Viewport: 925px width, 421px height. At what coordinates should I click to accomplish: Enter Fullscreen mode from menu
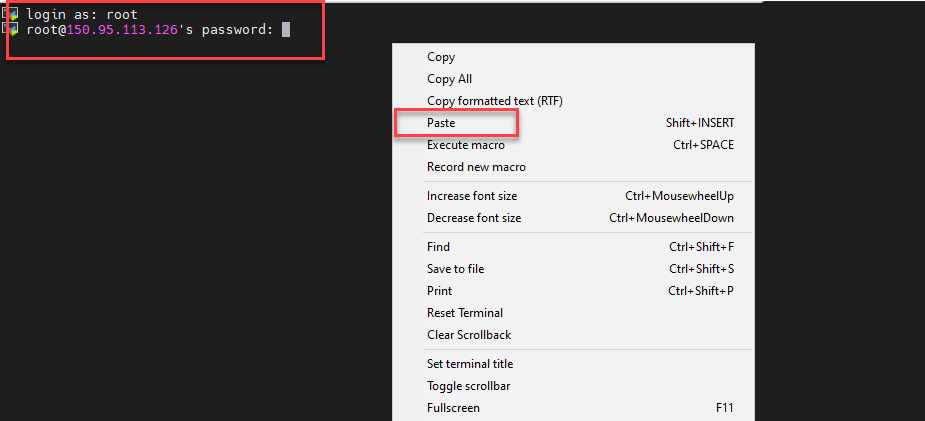pyautogui.click(x=453, y=408)
